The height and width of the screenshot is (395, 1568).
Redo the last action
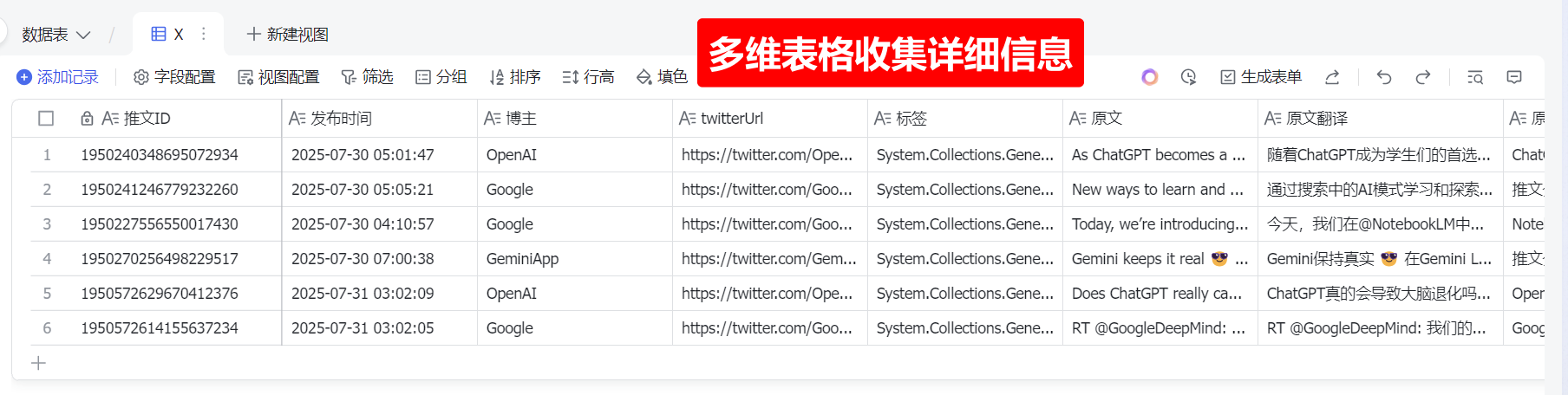[1423, 77]
